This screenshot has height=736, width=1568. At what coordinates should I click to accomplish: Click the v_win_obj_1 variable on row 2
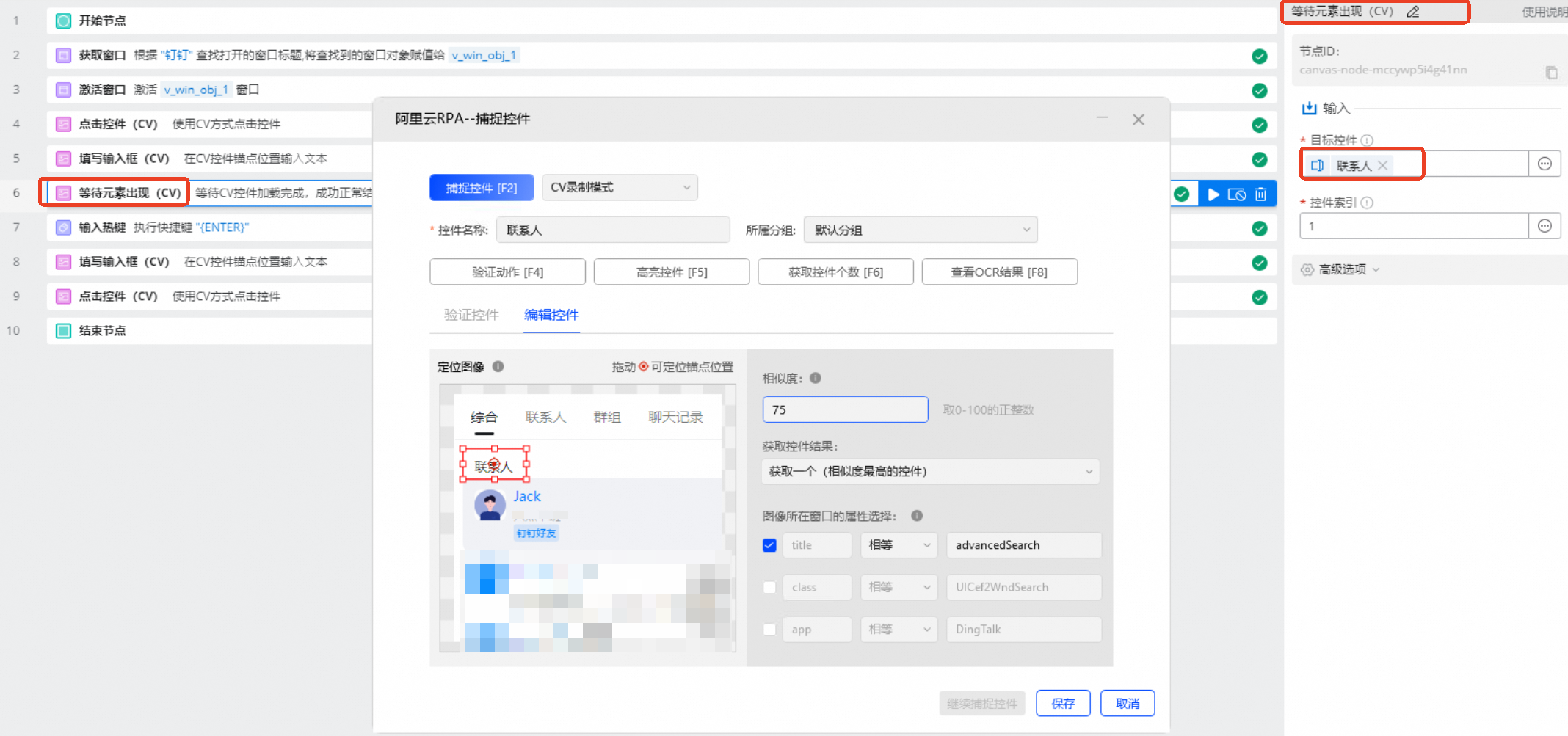484,55
